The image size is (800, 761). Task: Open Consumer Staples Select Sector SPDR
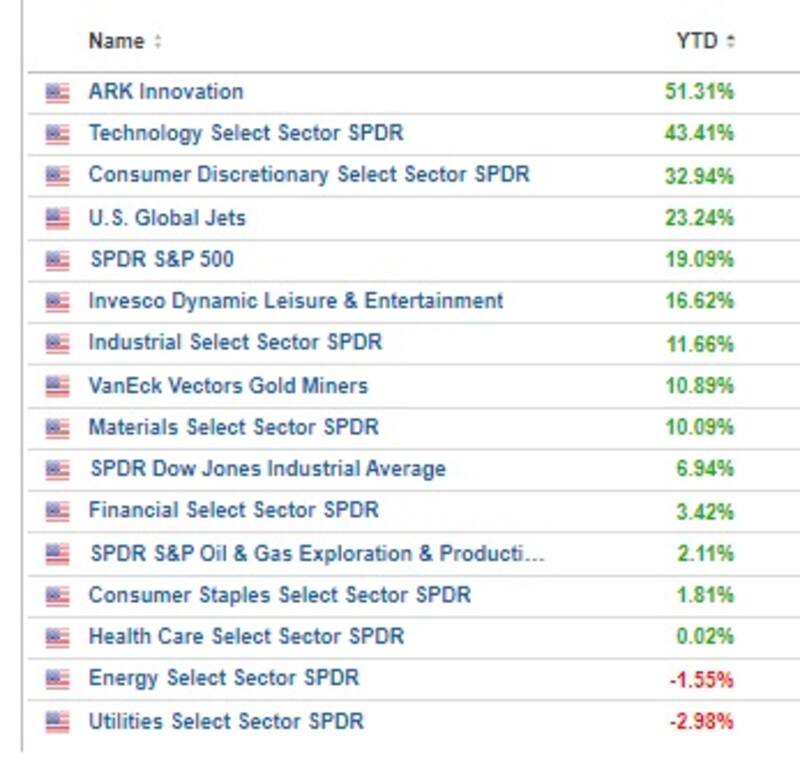[280, 595]
